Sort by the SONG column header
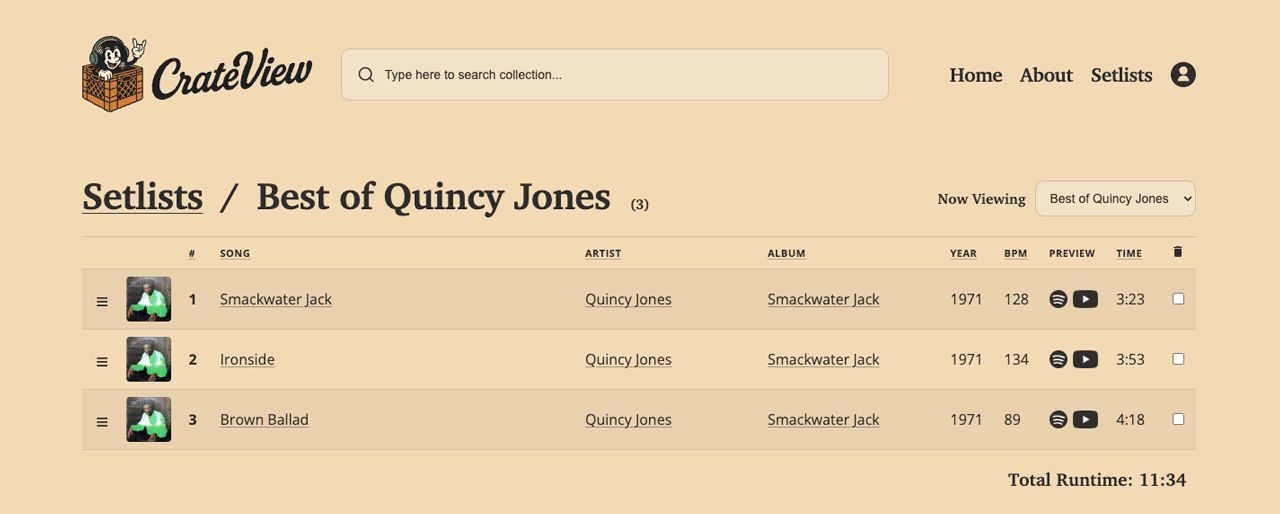Viewport: 1280px width, 514px height. pyautogui.click(x=235, y=253)
